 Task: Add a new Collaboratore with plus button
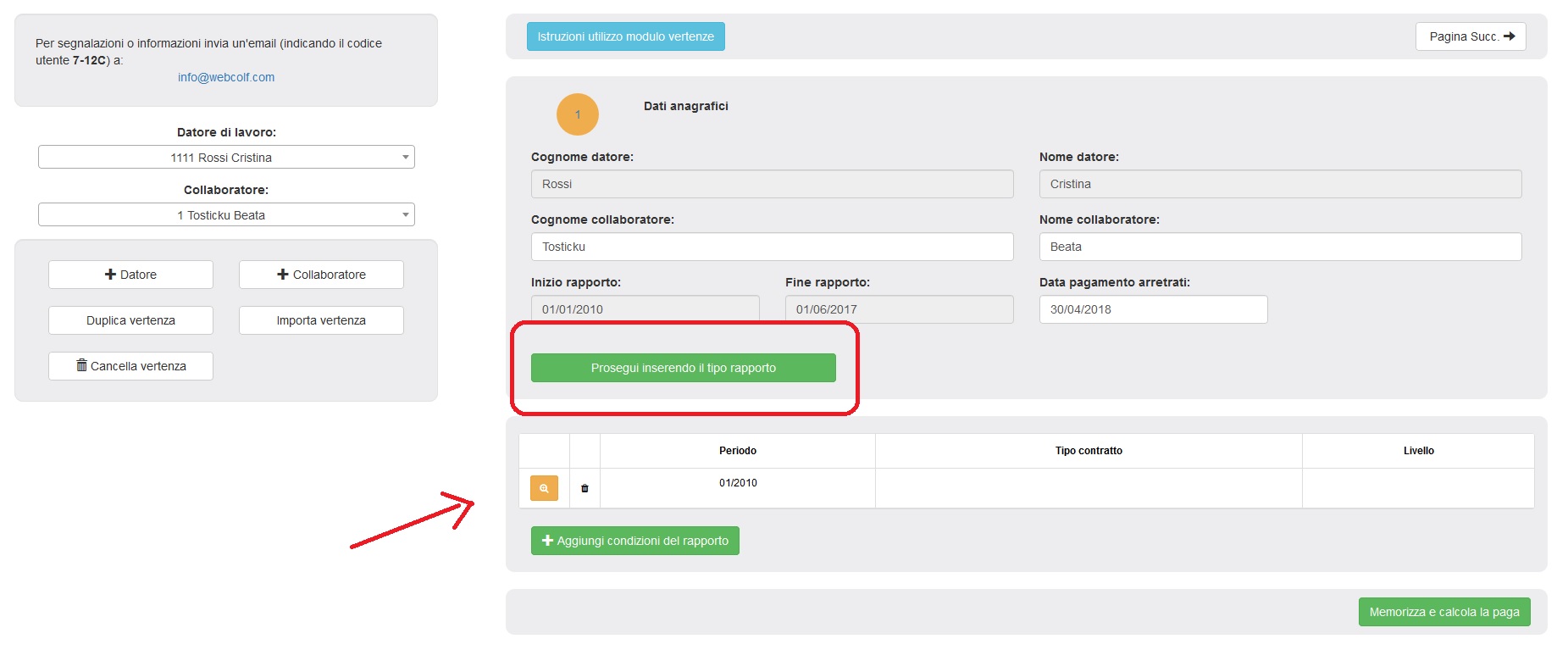(x=321, y=275)
